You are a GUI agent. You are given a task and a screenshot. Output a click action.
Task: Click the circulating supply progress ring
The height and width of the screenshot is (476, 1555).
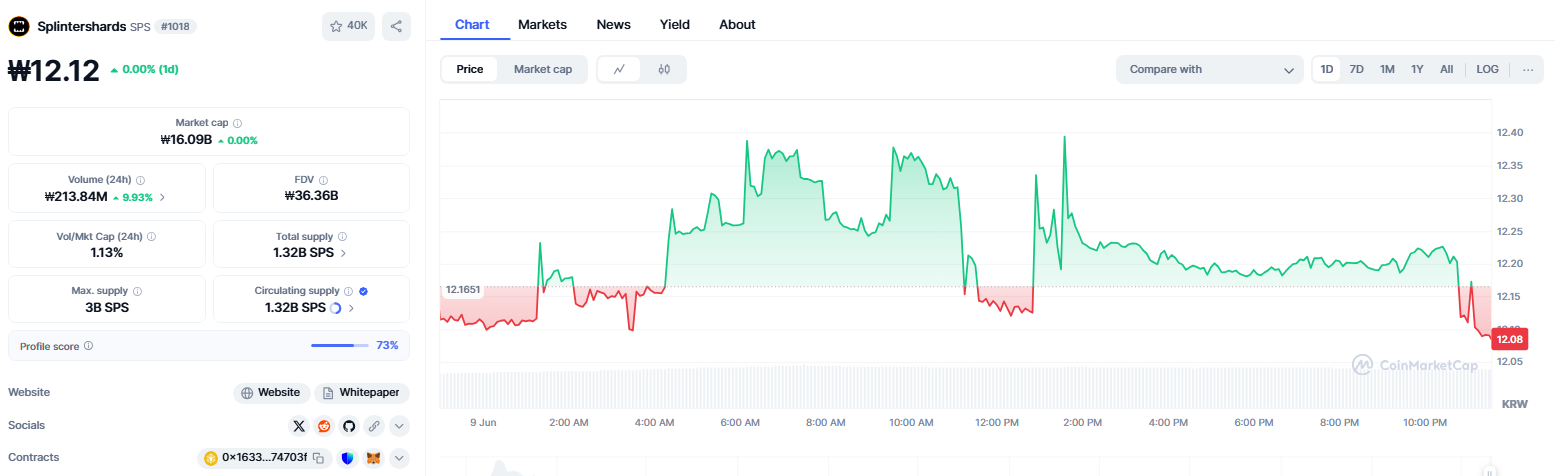coord(335,308)
